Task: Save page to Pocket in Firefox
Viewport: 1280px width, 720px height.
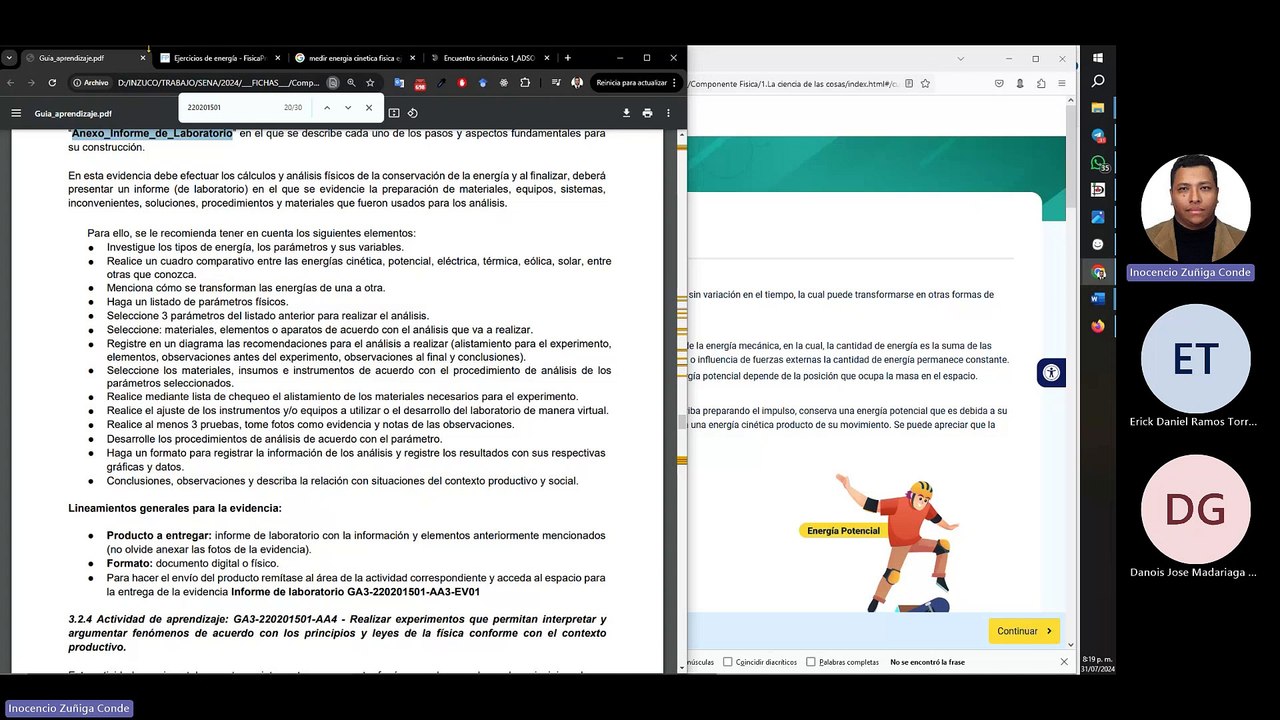Action: [x=999, y=84]
